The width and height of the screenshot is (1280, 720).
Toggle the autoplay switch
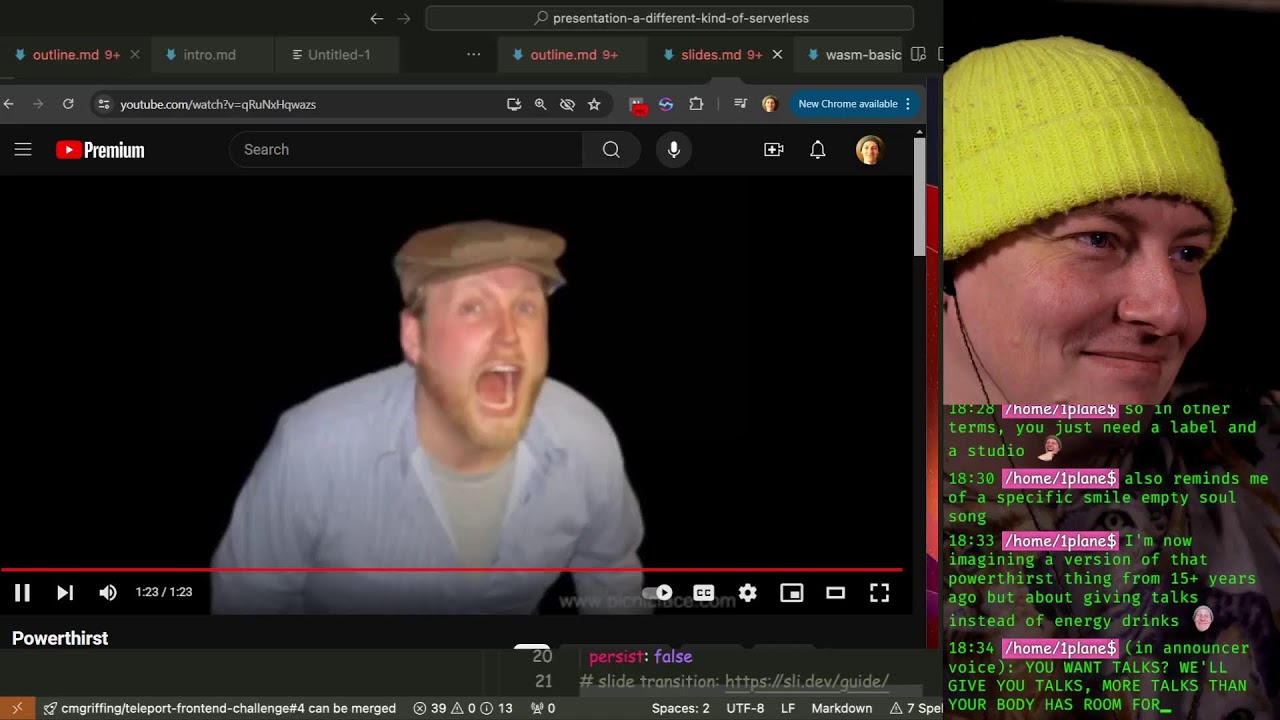coord(657,593)
